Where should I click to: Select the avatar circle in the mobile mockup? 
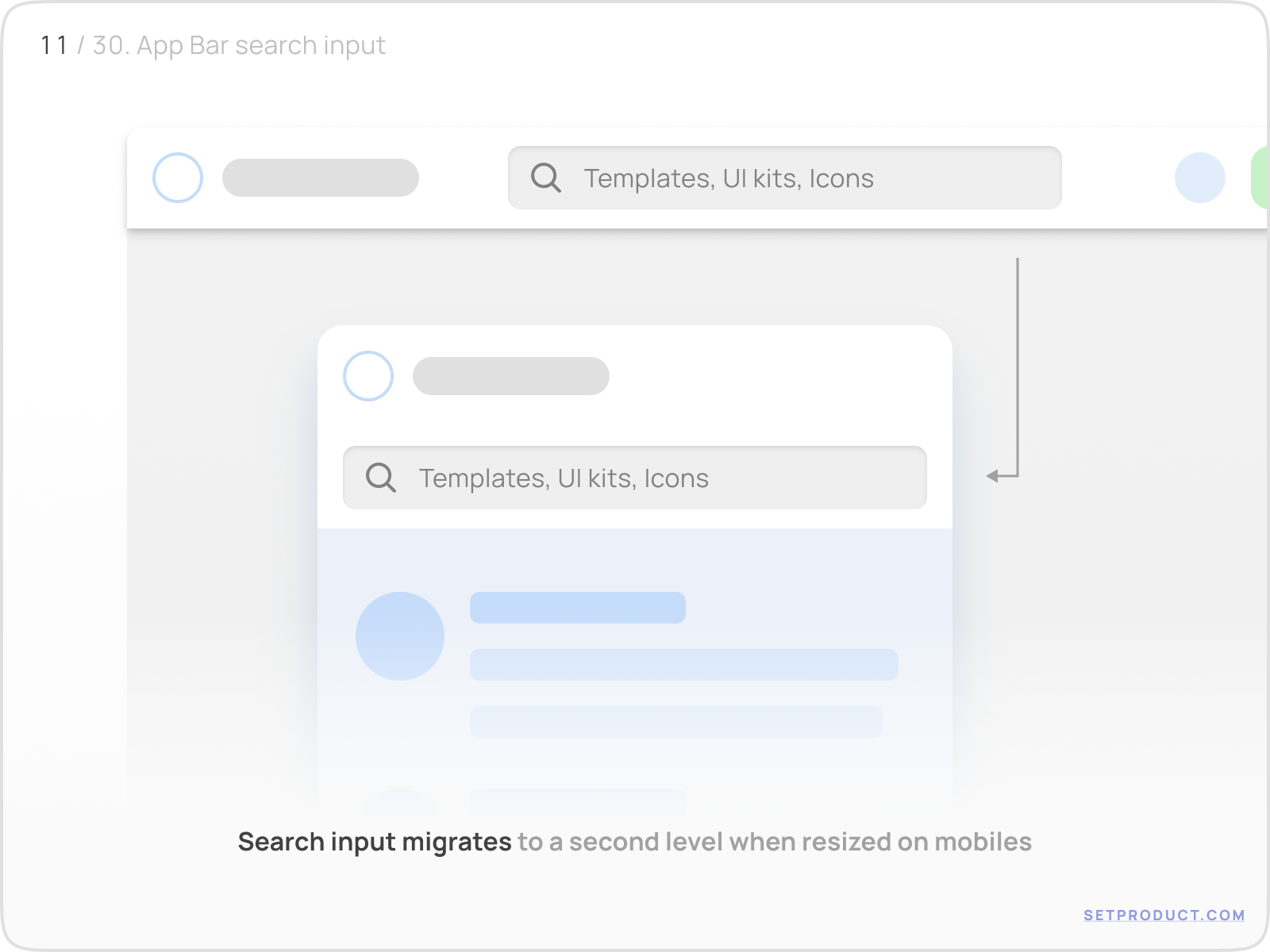click(x=368, y=377)
